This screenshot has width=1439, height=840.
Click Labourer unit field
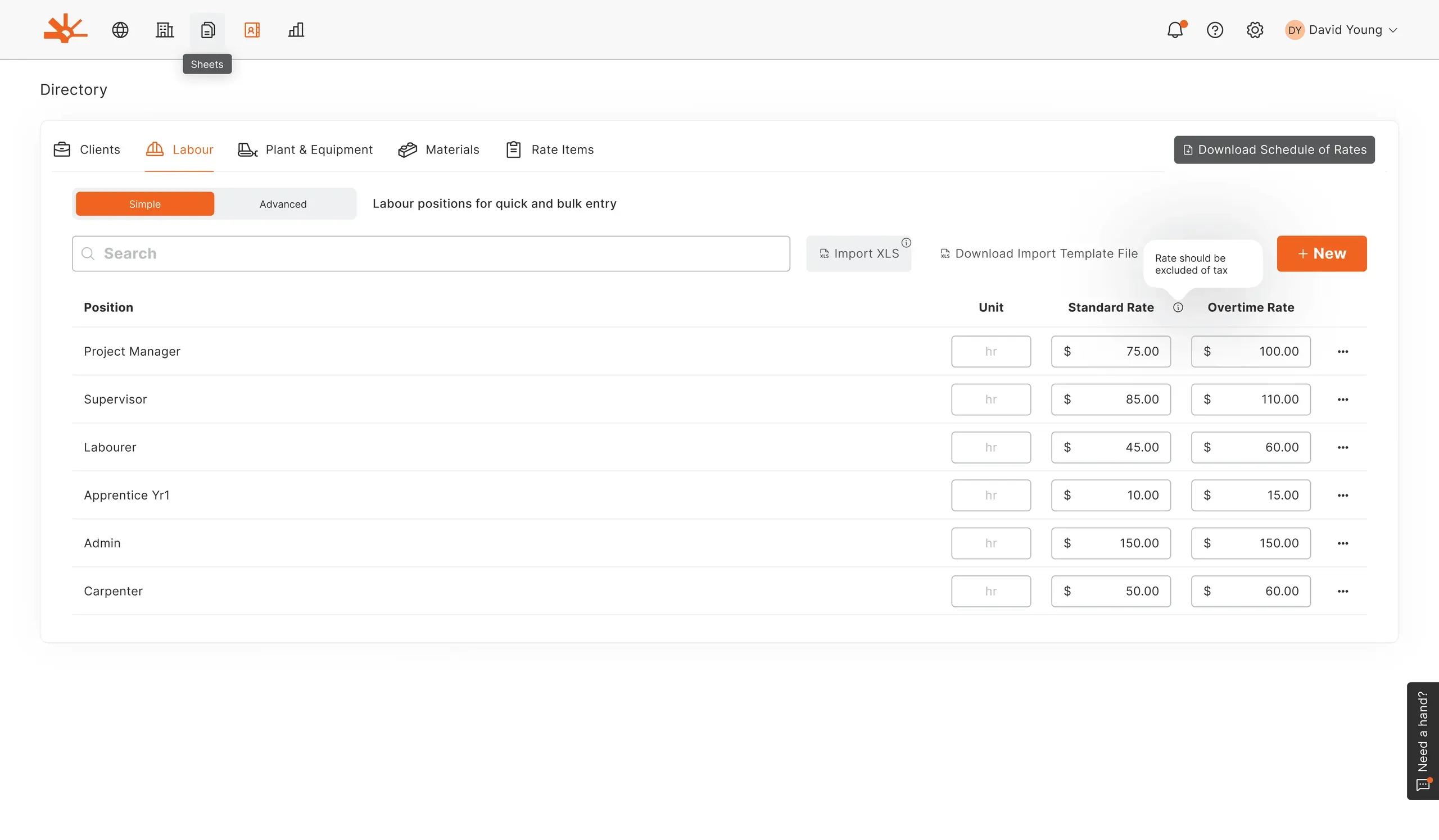pos(991,447)
